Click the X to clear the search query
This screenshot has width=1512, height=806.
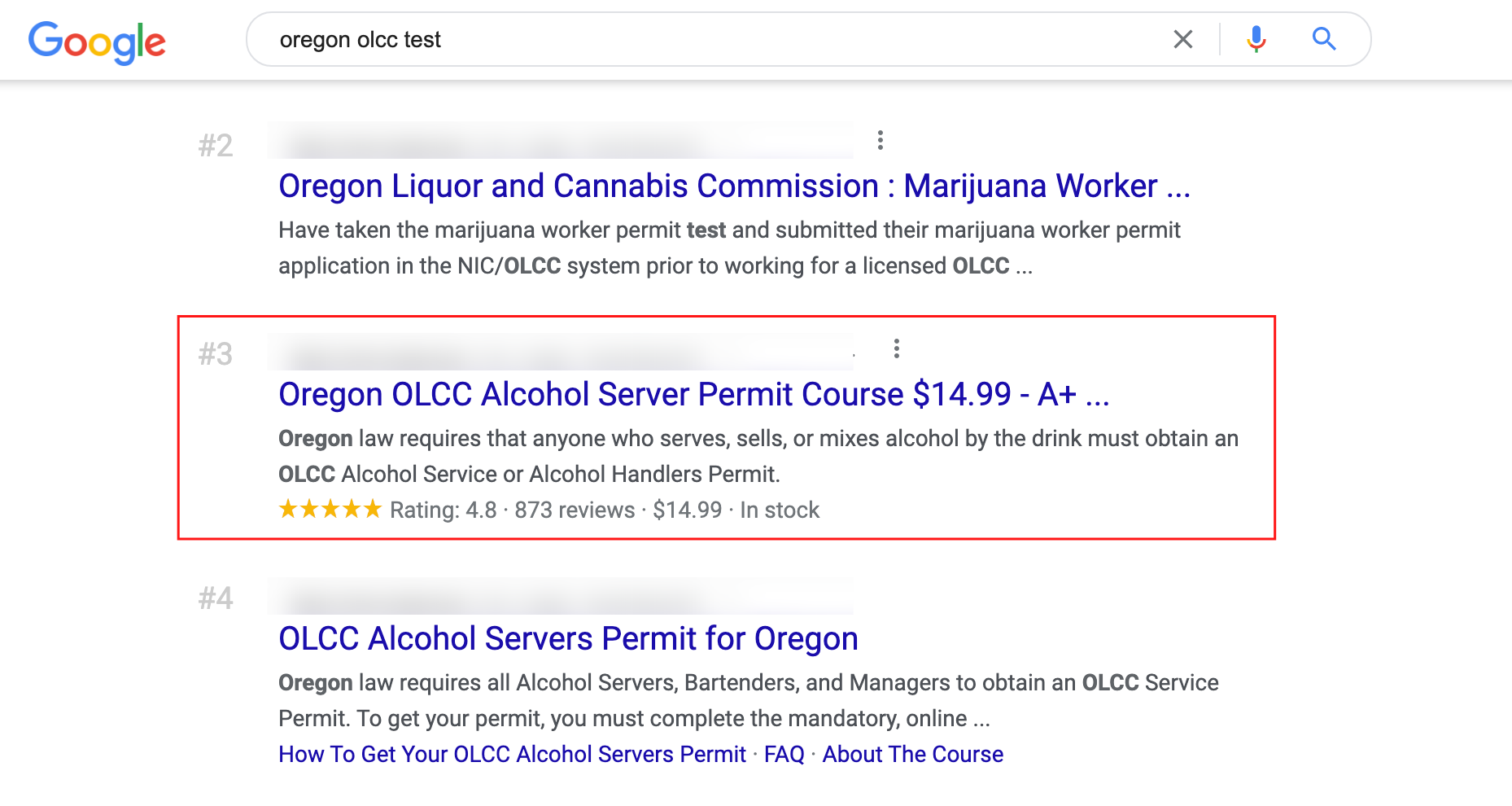coord(1183,38)
